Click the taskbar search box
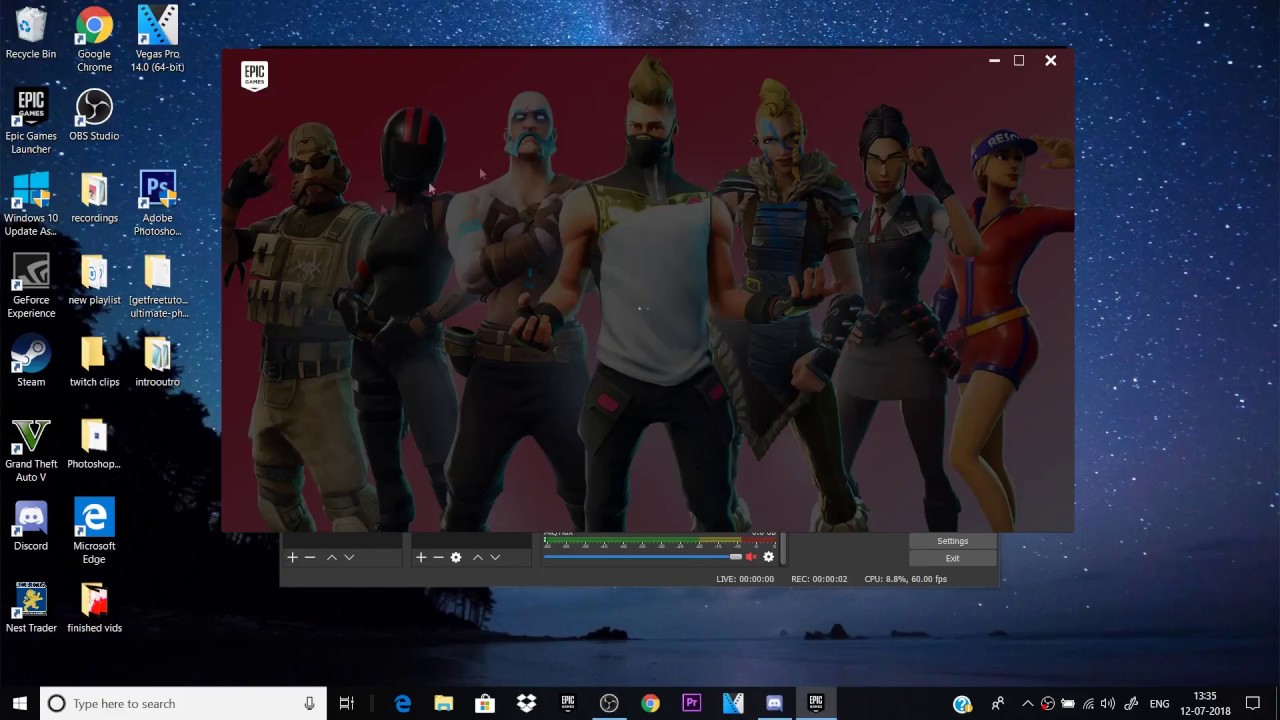Viewport: 1280px width, 720px height. [x=183, y=703]
